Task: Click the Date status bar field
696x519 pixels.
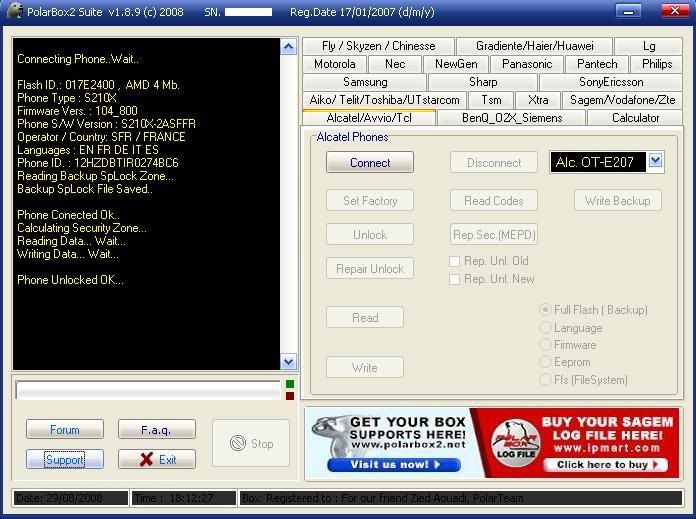Action: pos(71,498)
